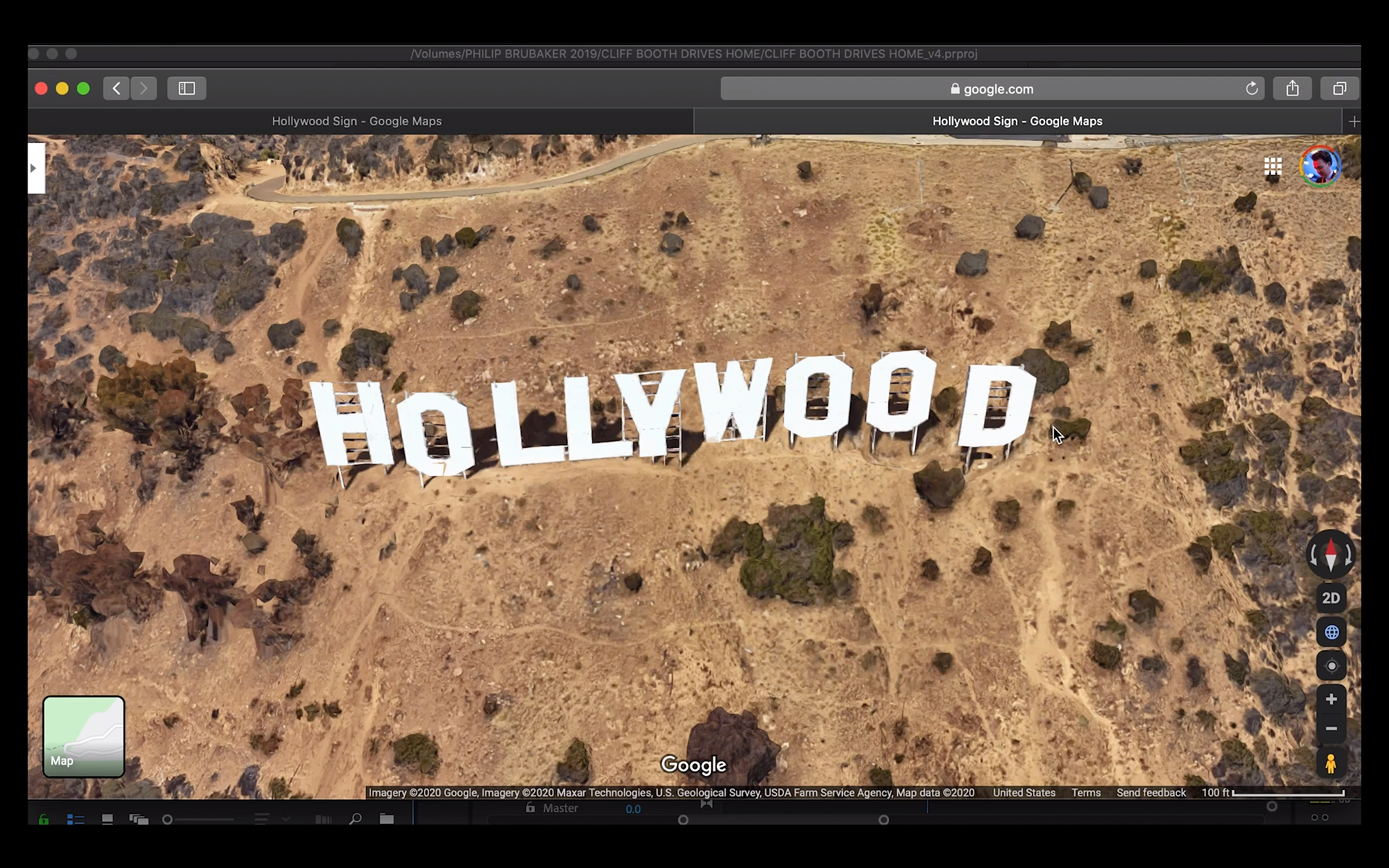Switch to first Hollywood Sign tab
1389x868 pixels.
(x=357, y=122)
